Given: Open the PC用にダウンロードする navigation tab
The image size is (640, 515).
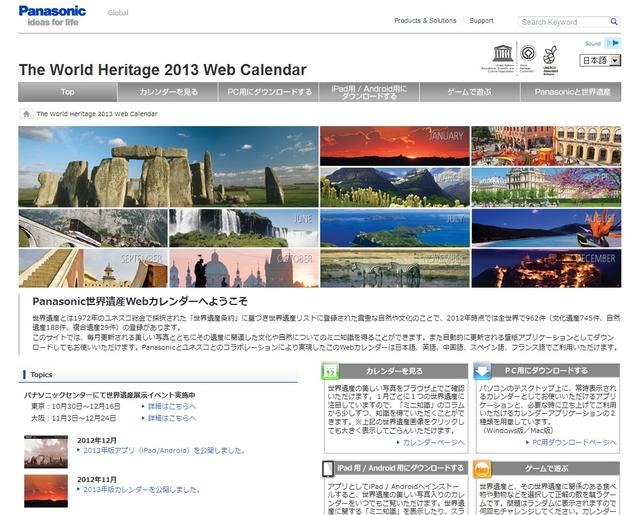Looking at the screenshot, I should (269, 92).
